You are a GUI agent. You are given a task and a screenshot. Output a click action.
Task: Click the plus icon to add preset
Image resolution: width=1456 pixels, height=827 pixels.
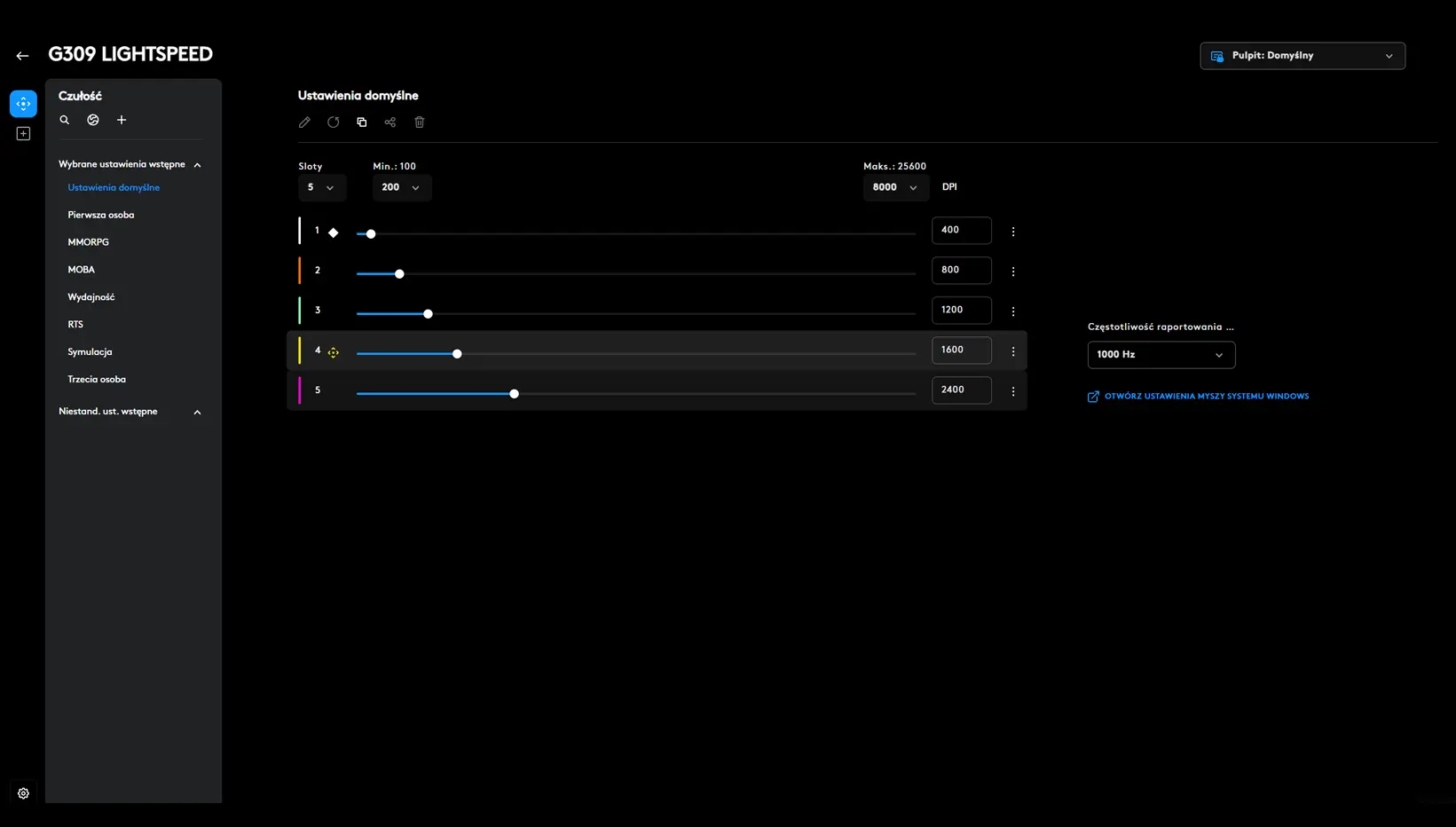[x=122, y=120]
